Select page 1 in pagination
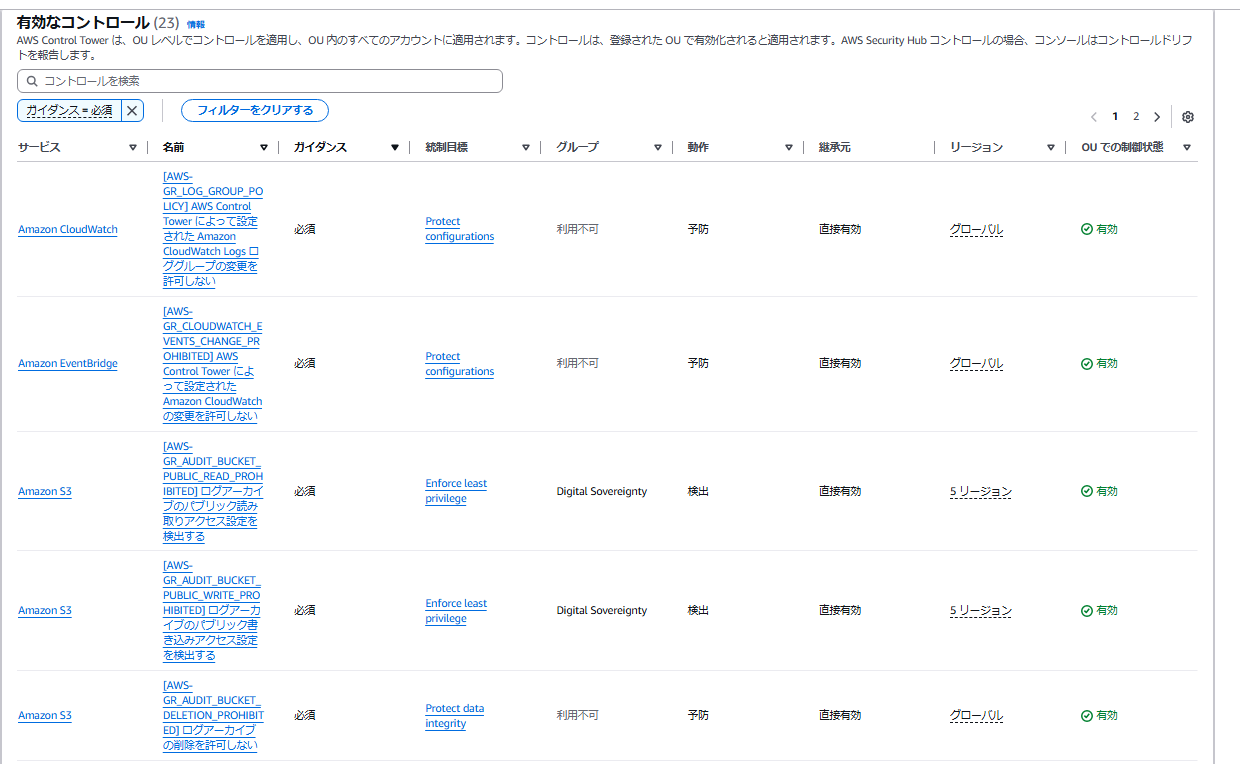Screen dimensions: 1240x764 click(x=1116, y=117)
